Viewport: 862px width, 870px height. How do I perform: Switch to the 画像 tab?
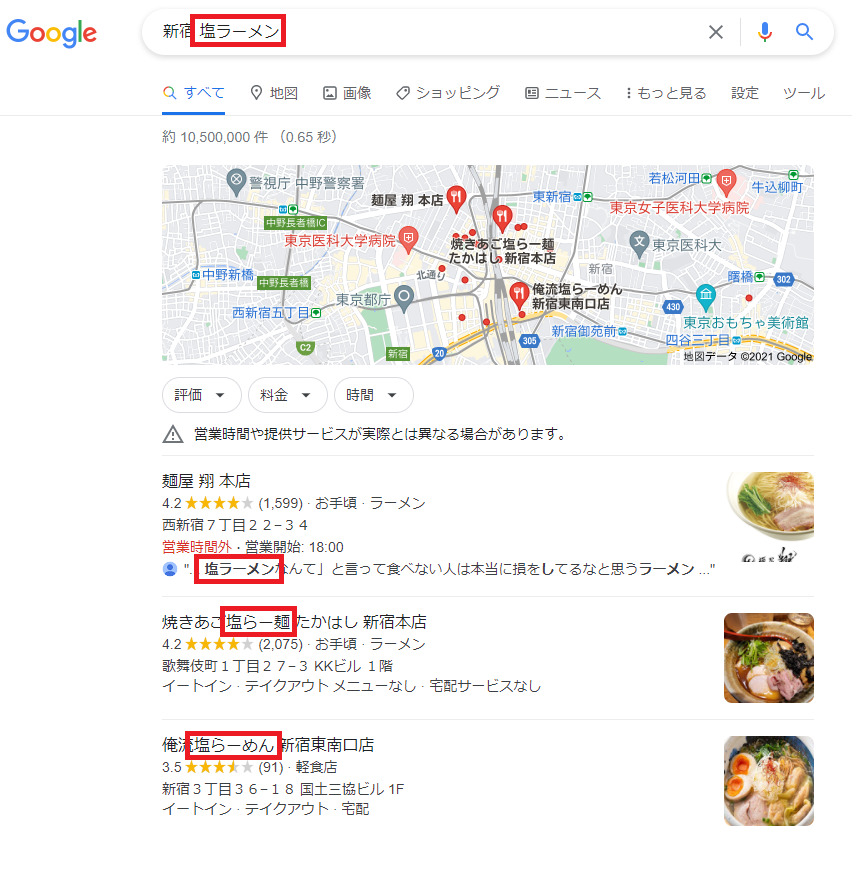click(347, 93)
